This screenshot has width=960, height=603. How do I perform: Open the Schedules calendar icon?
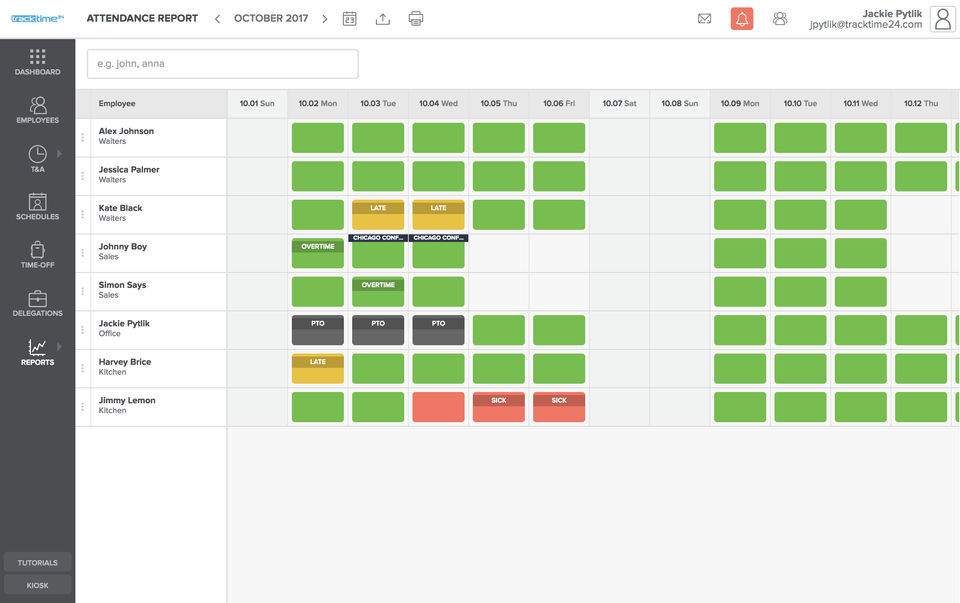click(37, 201)
